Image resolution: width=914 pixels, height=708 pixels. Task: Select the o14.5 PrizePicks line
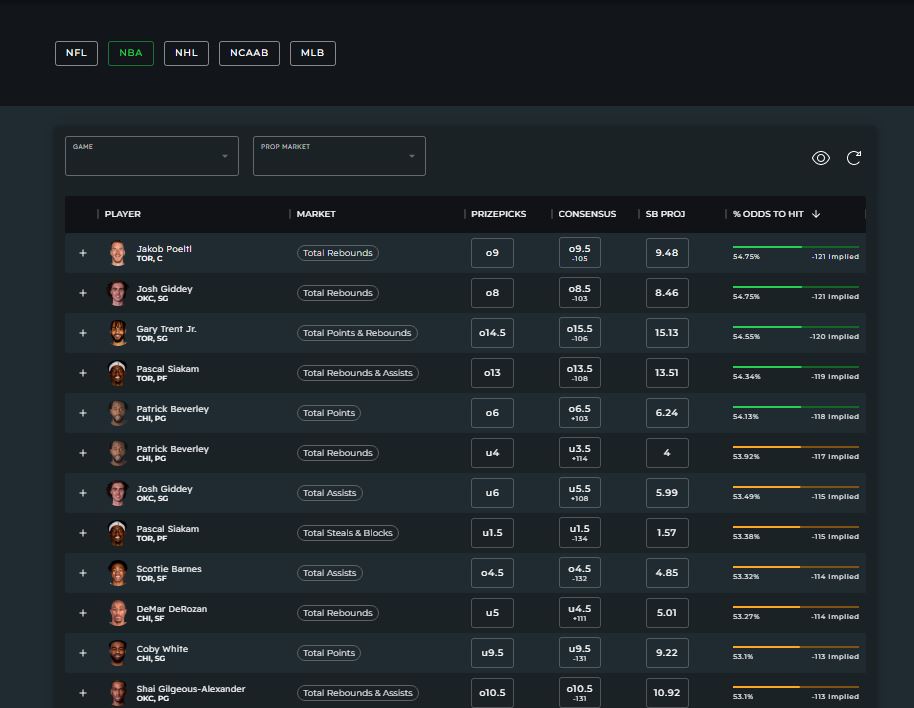tap(492, 333)
